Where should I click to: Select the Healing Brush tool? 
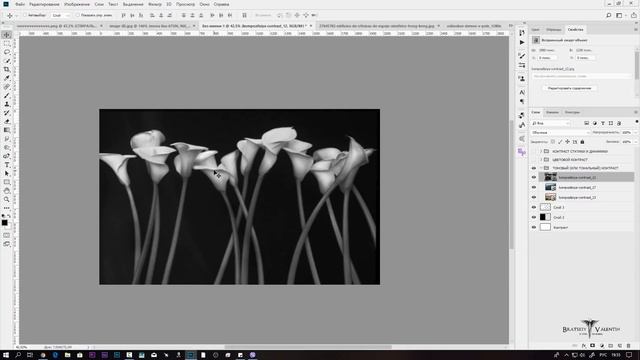(7, 87)
